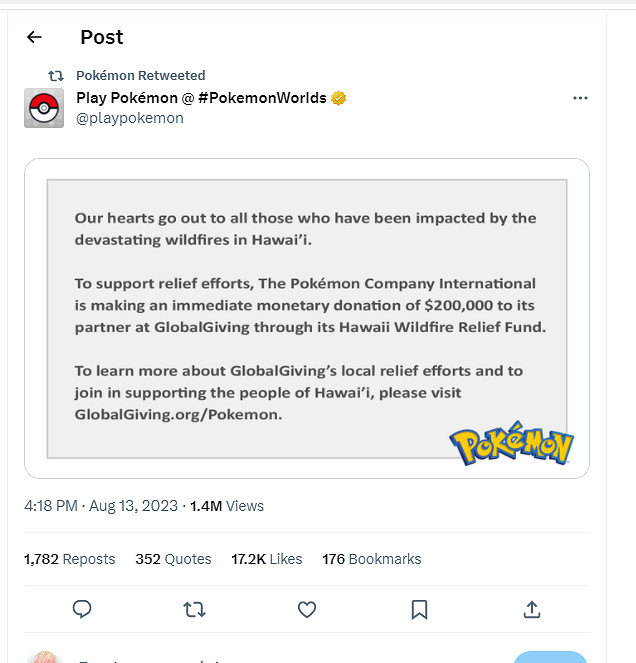
Task: Click the Play Pokémon Poké Ball avatar
Action: coord(44,108)
